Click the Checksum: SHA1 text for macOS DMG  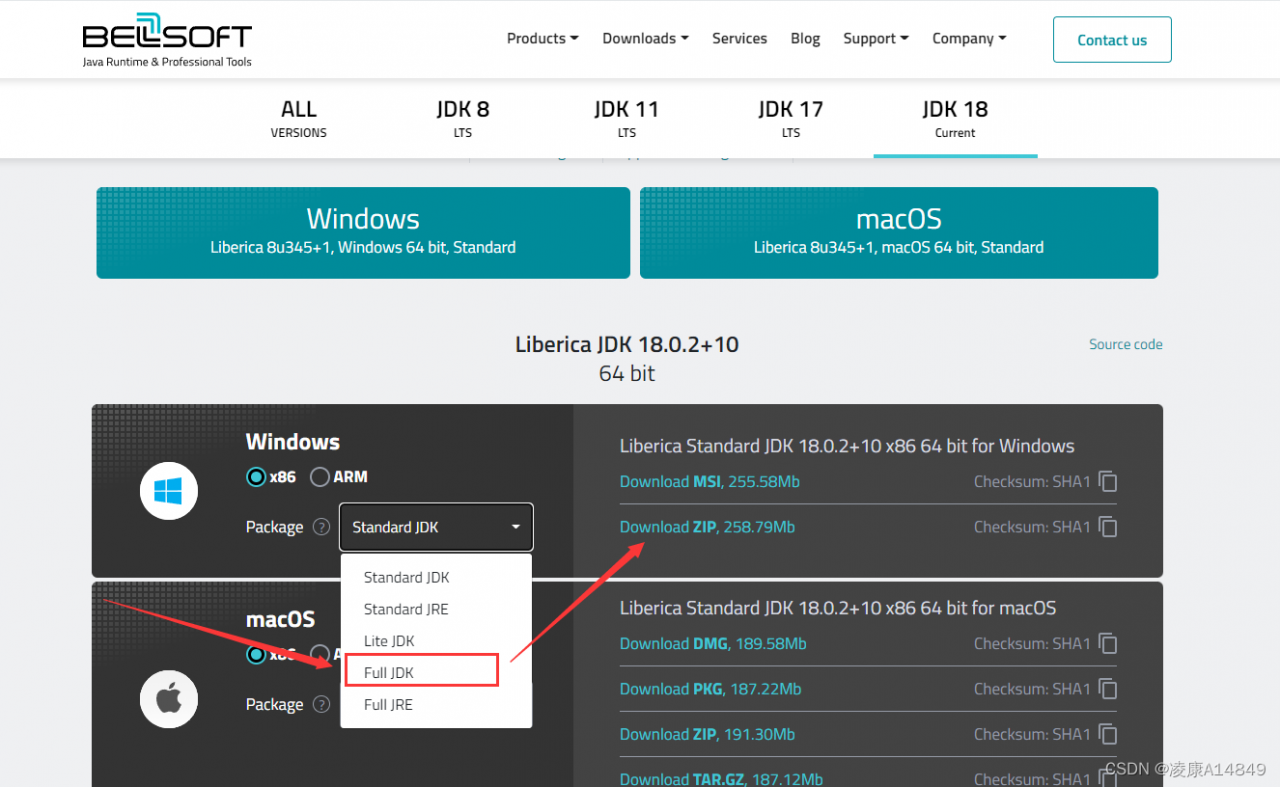1032,644
